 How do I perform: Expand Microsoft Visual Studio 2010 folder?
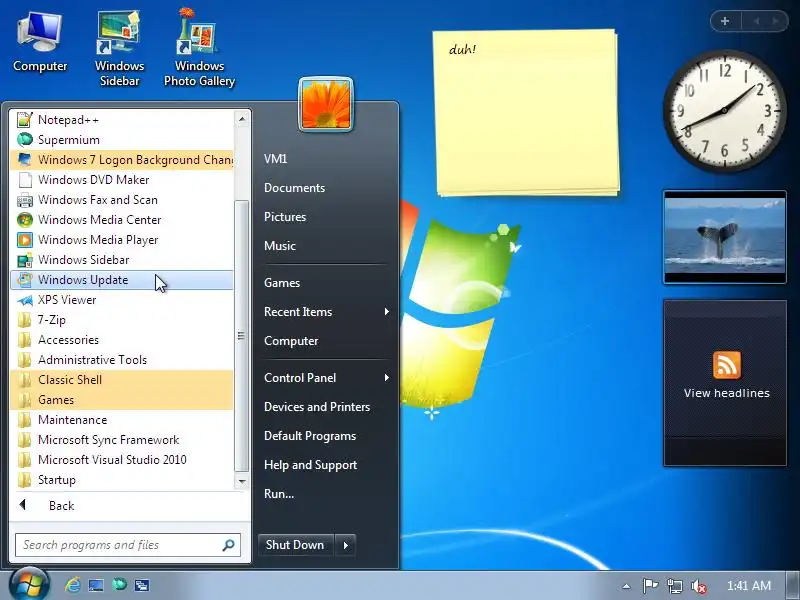[x=121, y=460]
